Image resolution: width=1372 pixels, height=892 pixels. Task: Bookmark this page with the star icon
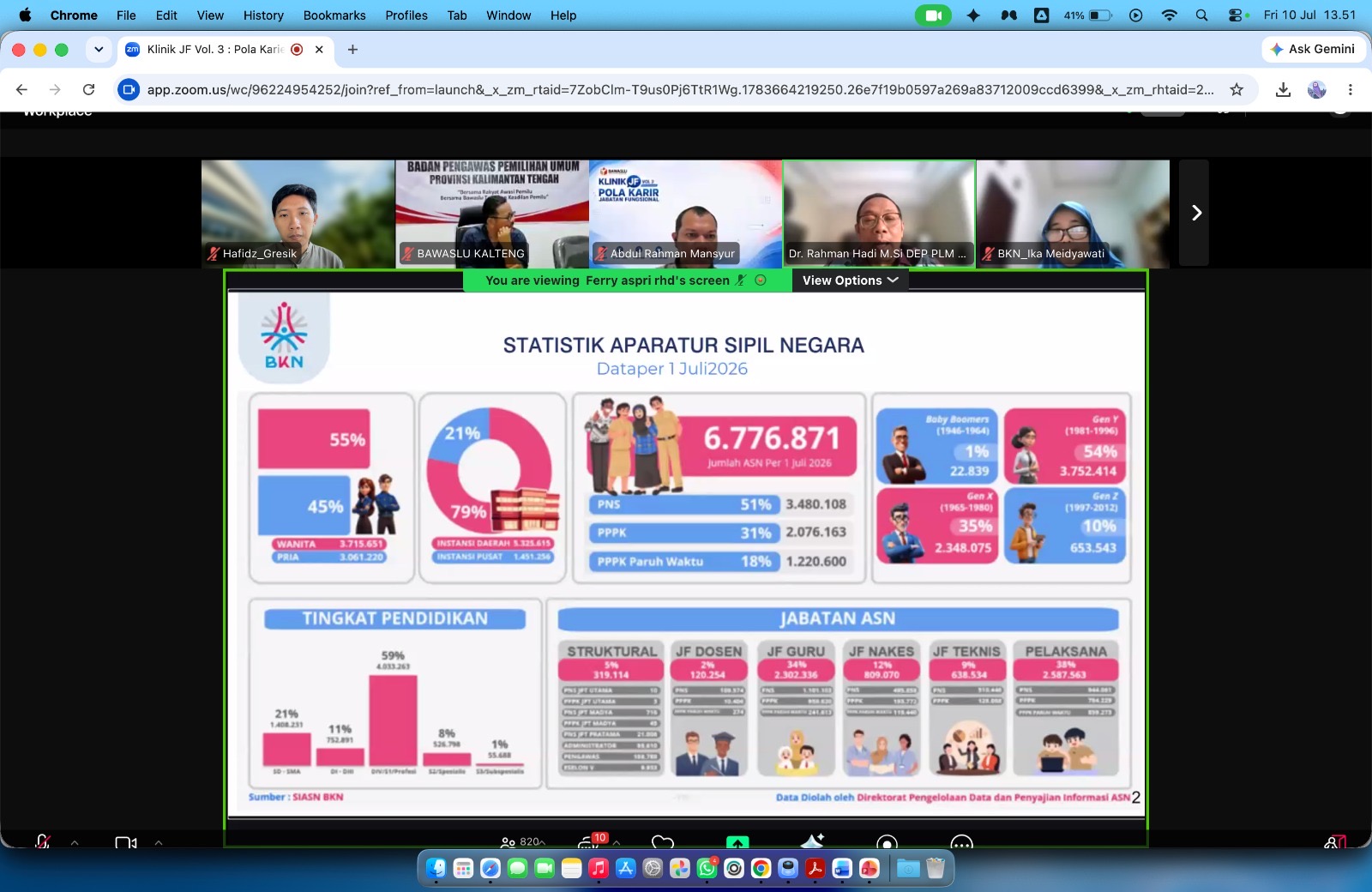1237,89
